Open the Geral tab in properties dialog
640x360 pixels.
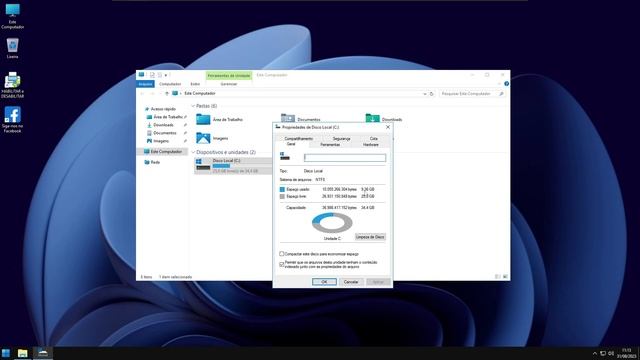pyautogui.click(x=291, y=144)
